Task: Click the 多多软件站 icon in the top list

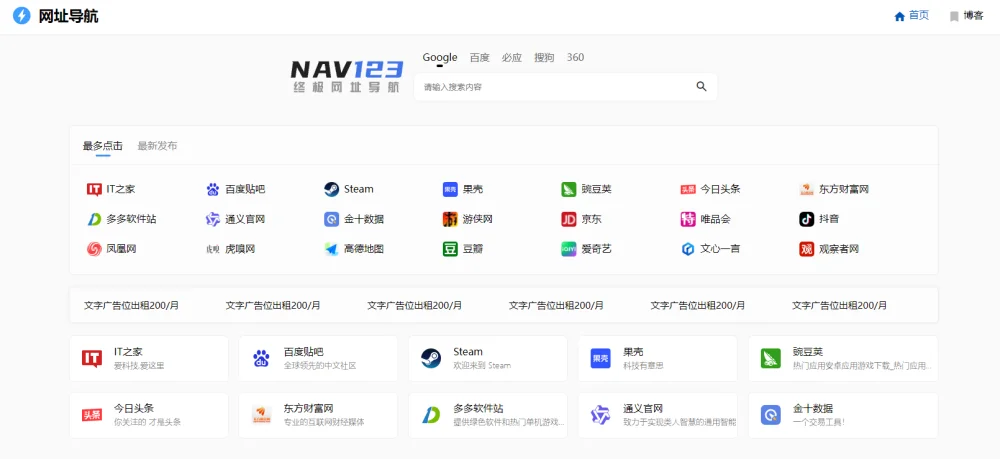Action: coord(94,219)
